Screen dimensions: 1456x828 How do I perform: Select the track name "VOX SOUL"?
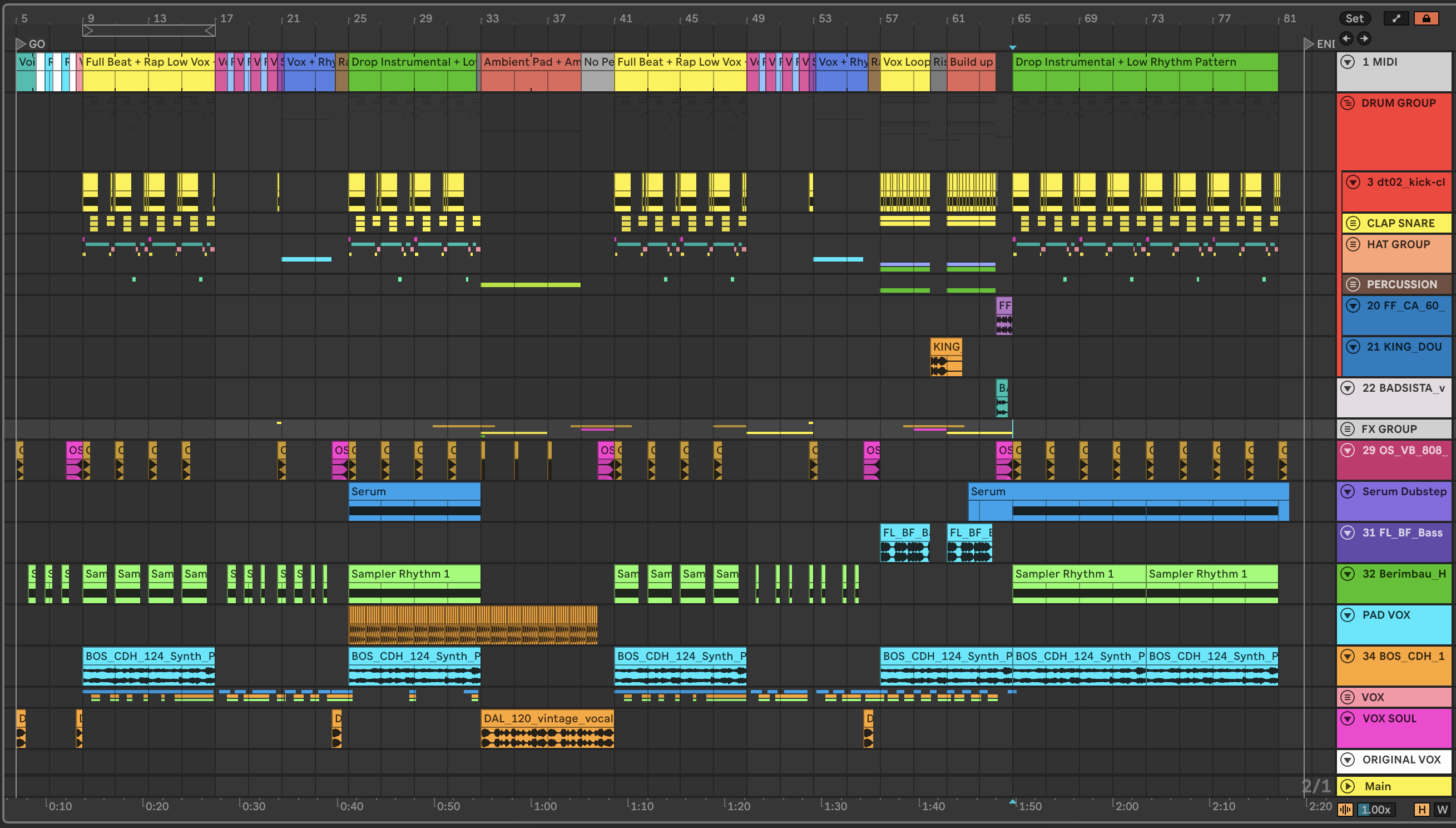[x=1389, y=718]
